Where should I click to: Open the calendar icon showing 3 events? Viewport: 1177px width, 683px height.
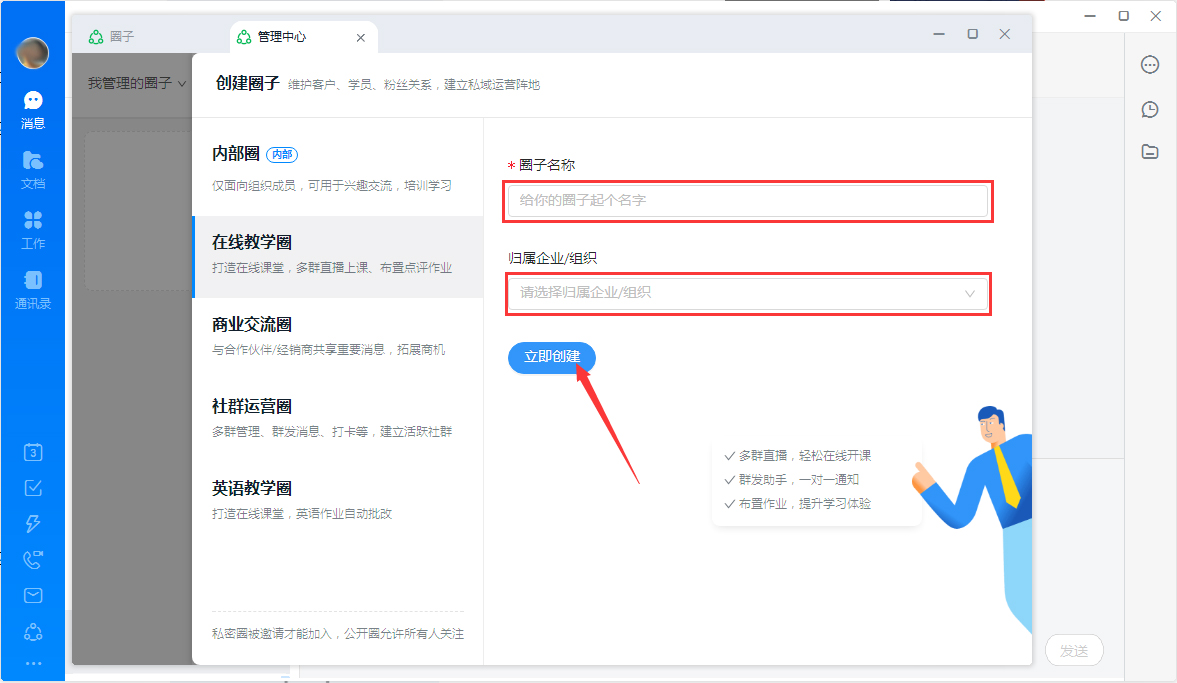point(33,452)
